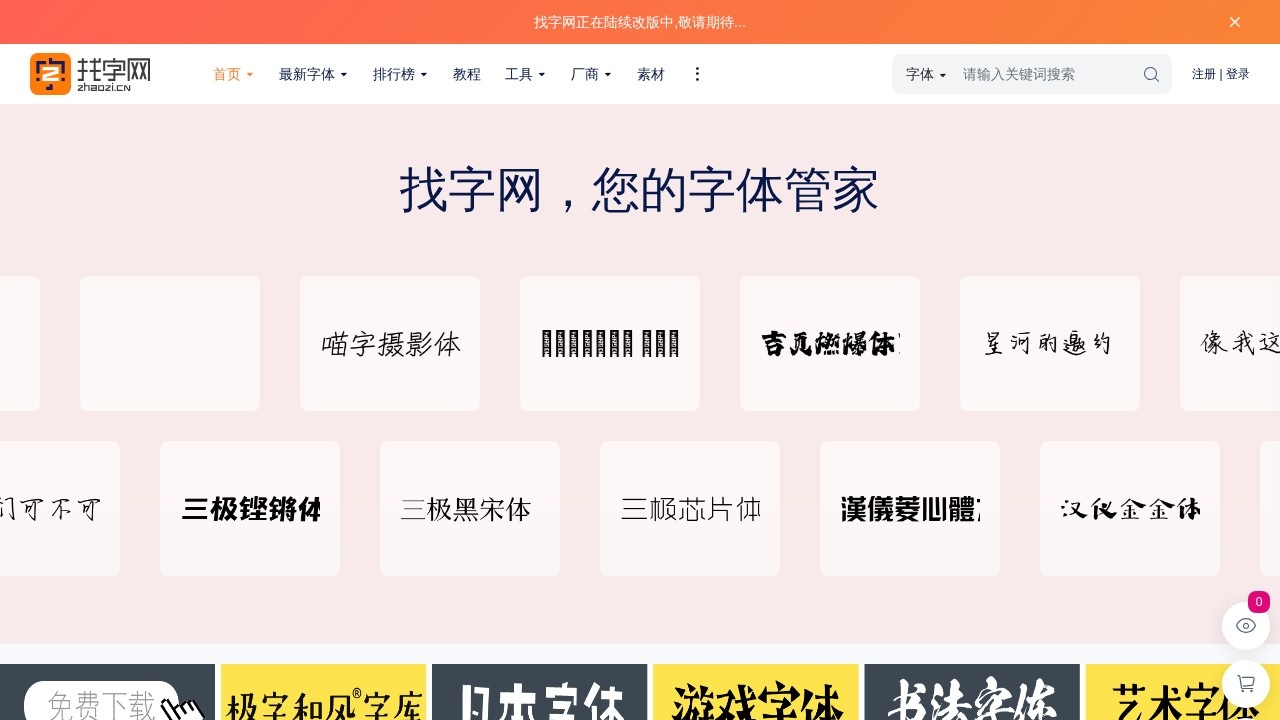The width and height of the screenshot is (1280, 720).
Task: Click the 免费下载 banner
Action: [100, 700]
